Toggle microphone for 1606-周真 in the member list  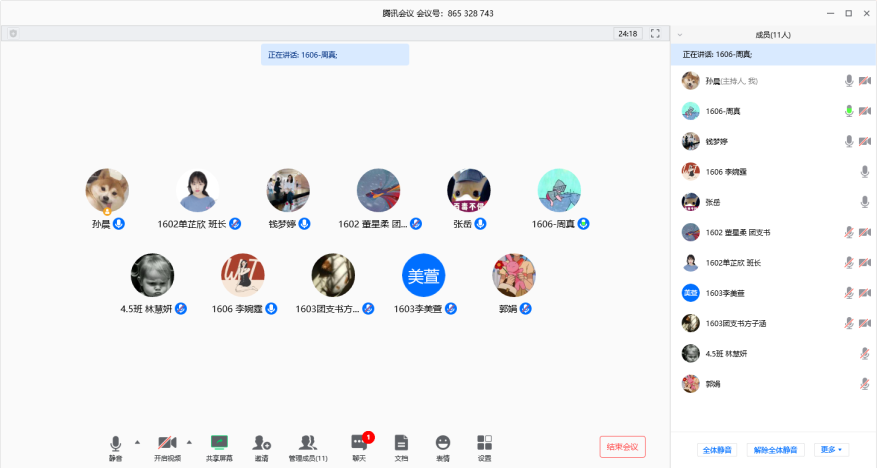(849, 111)
